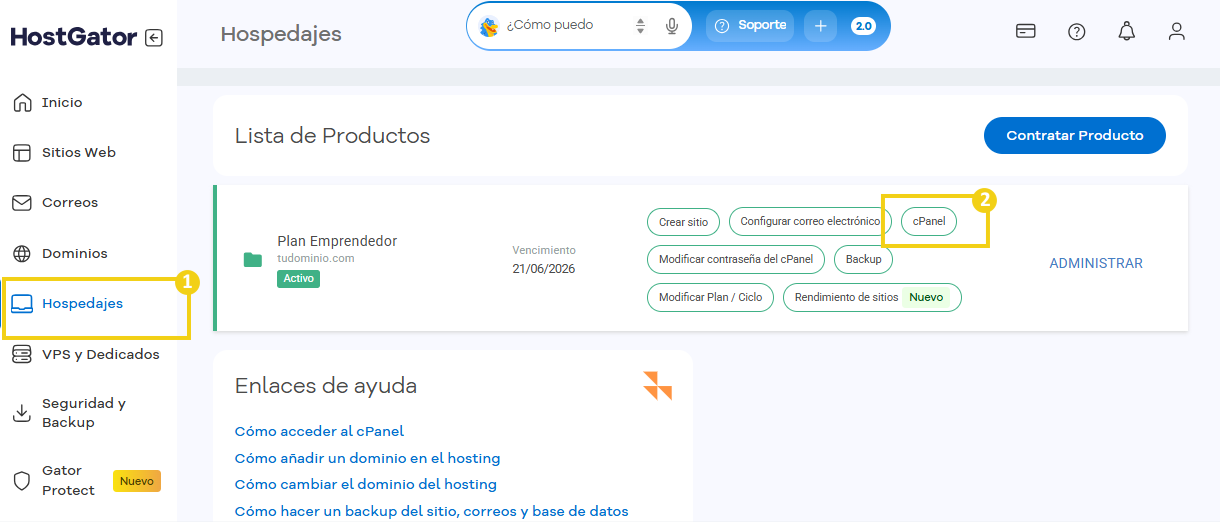
Task: Open help via the question mark icon
Action: click(1077, 31)
